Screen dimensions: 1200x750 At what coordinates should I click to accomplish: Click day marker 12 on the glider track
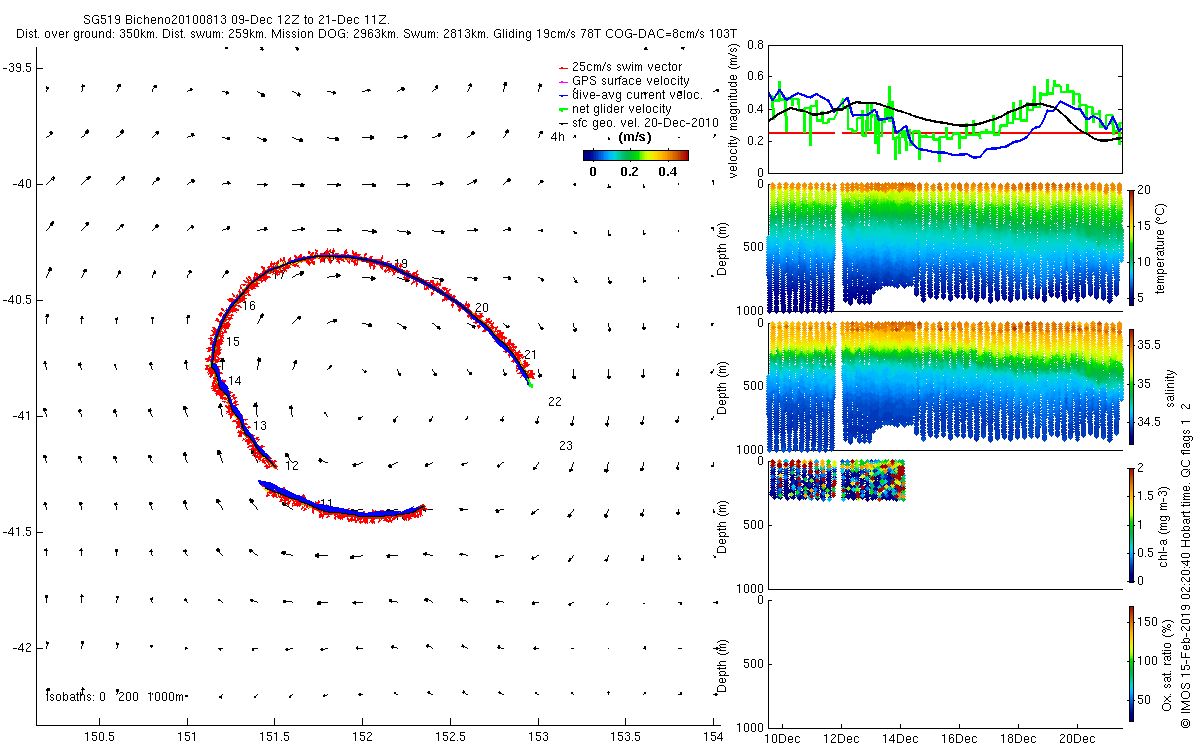(x=292, y=466)
